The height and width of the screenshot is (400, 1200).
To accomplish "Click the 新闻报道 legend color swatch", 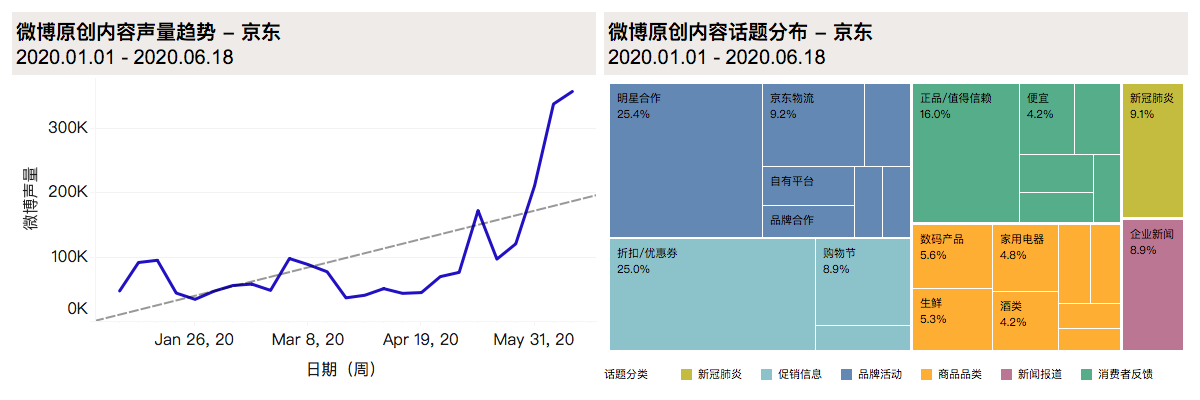I will pyautogui.click(x=1006, y=375).
